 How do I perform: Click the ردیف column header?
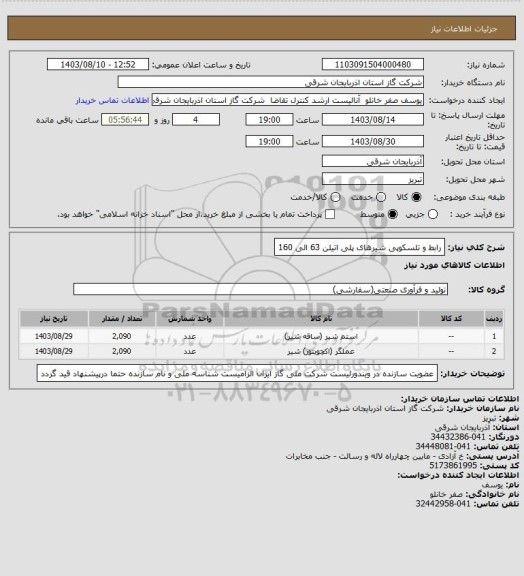coord(494,318)
